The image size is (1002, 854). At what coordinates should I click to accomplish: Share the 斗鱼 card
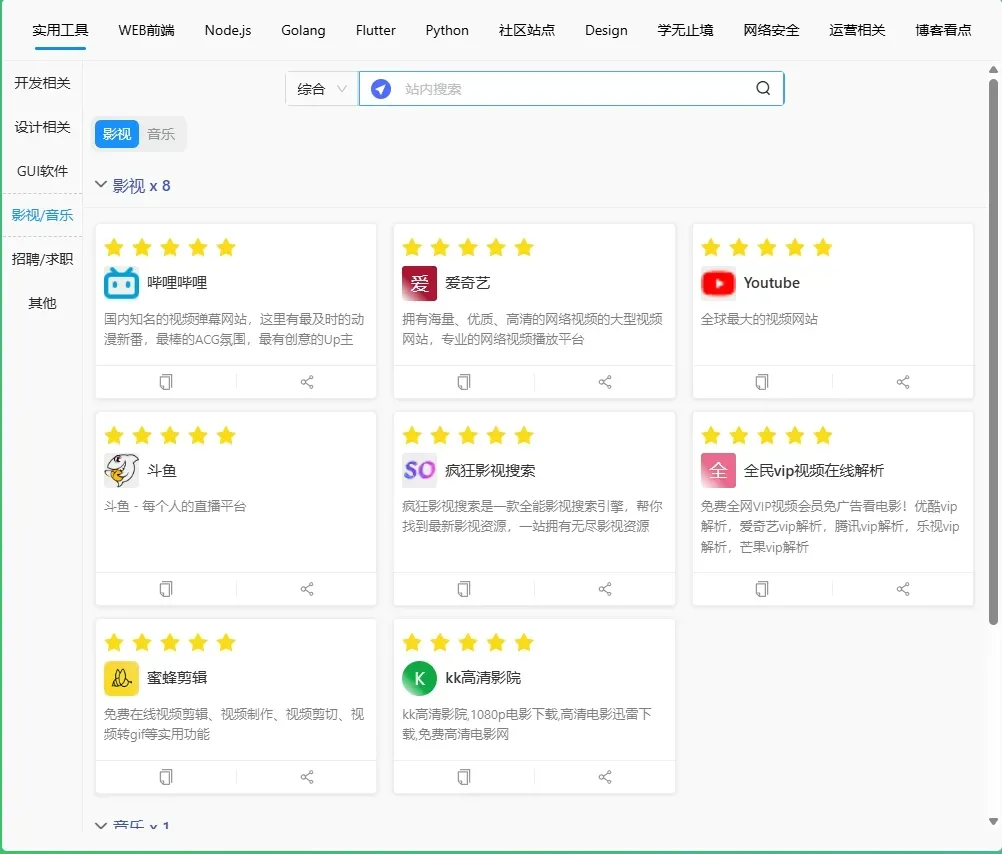pyautogui.click(x=307, y=589)
